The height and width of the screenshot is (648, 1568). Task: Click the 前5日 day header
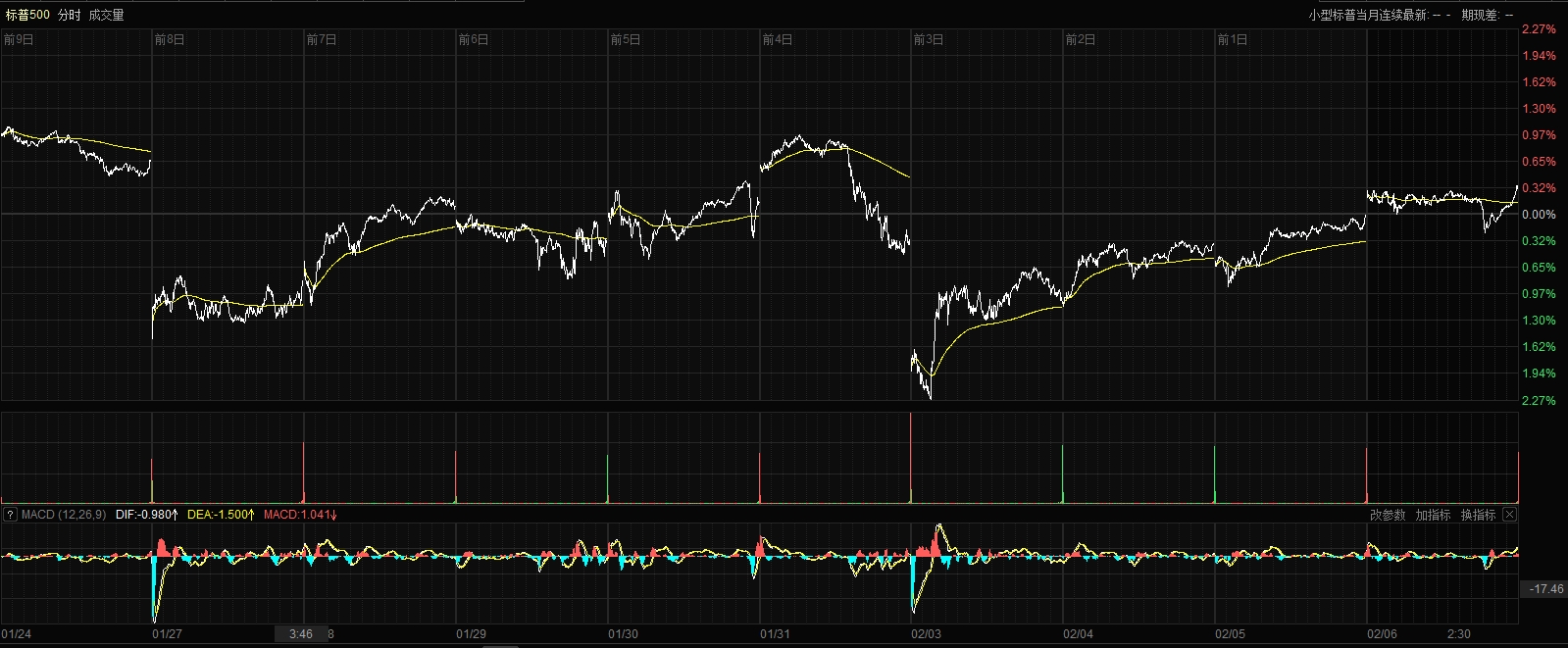626,40
